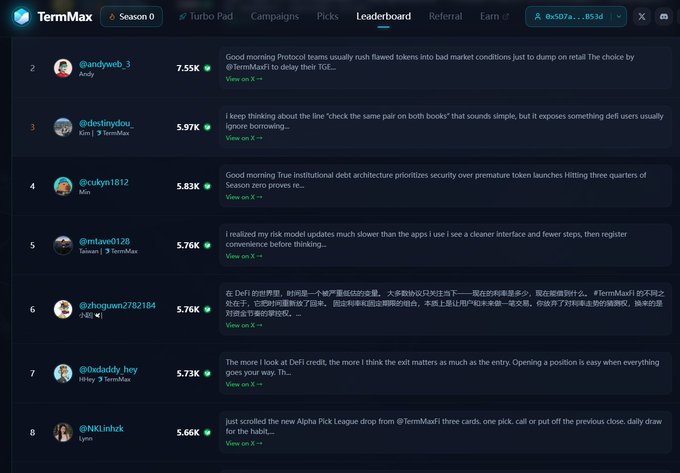Open @andyweb_3 profile link

coord(105,64)
